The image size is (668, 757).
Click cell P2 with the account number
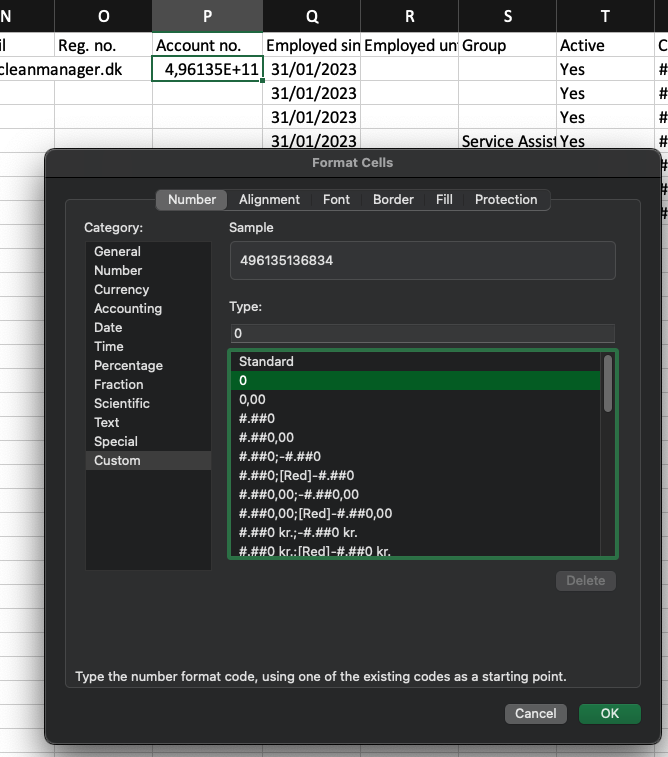[207, 69]
